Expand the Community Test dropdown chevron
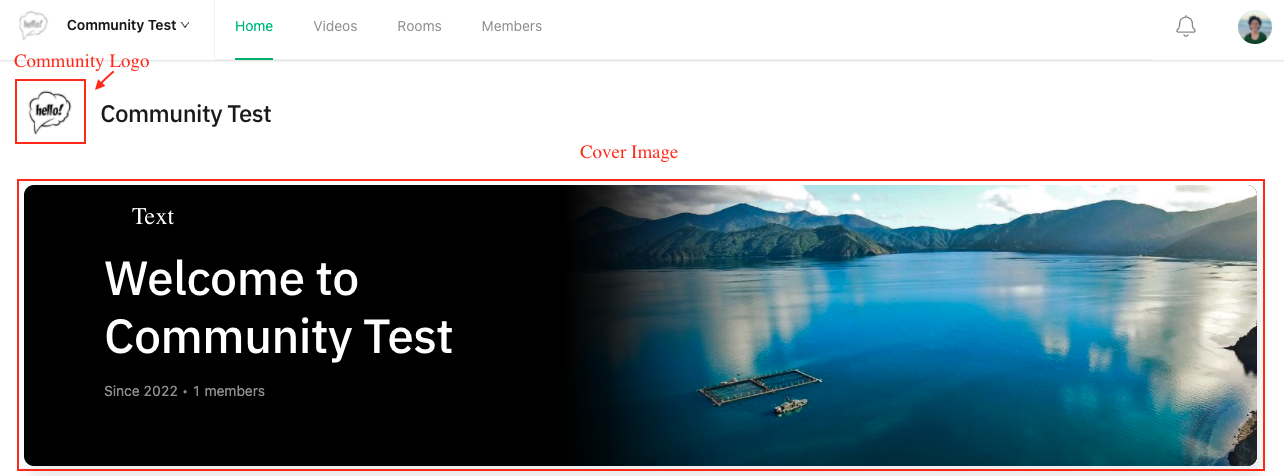 coord(185,25)
